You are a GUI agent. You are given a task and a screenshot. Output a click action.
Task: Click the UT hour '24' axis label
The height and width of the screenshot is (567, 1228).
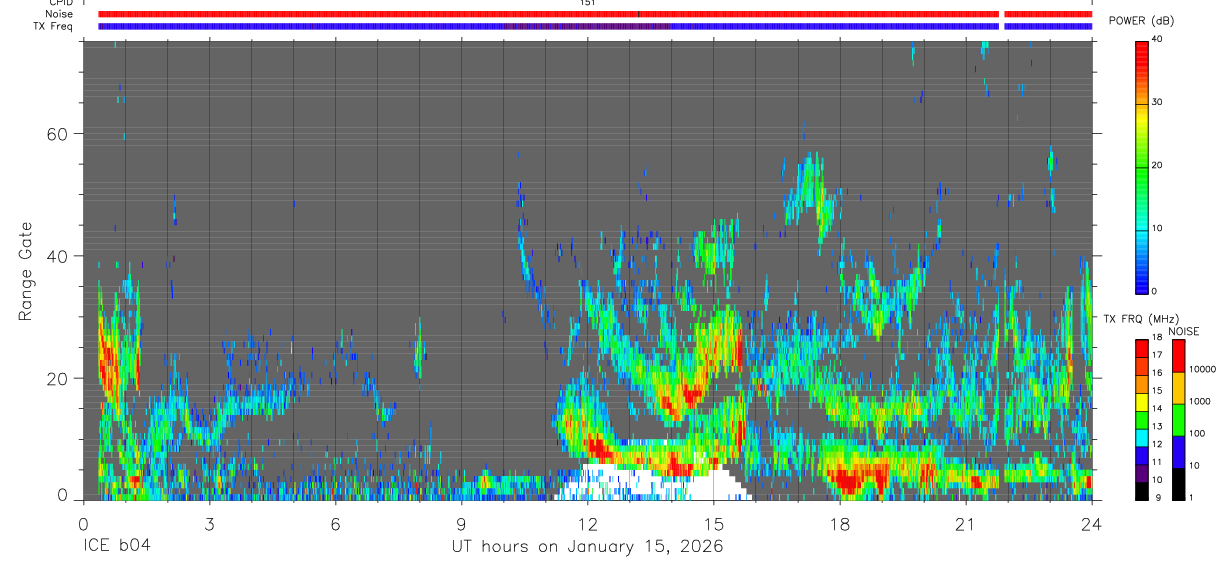point(1092,524)
